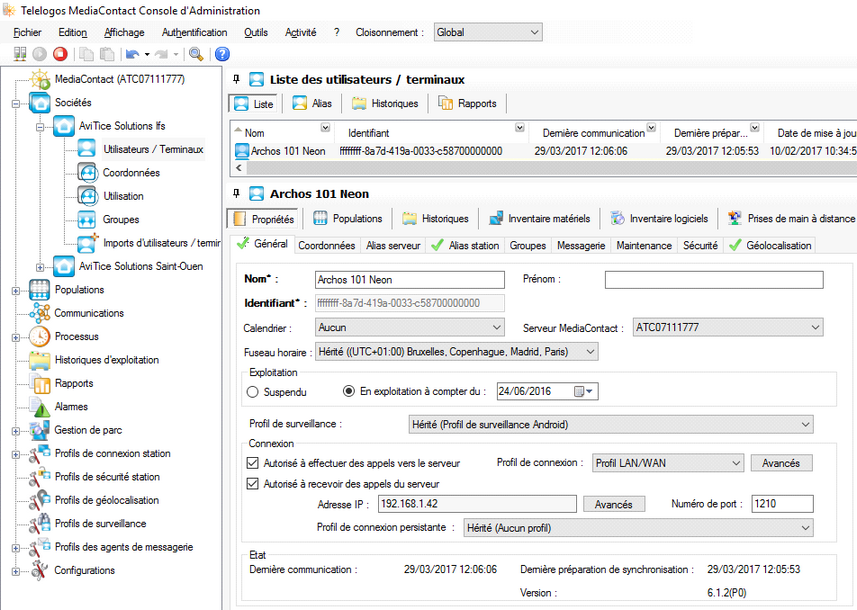Expand the Configurations tree node
857x610 pixels.
[16, 571]
